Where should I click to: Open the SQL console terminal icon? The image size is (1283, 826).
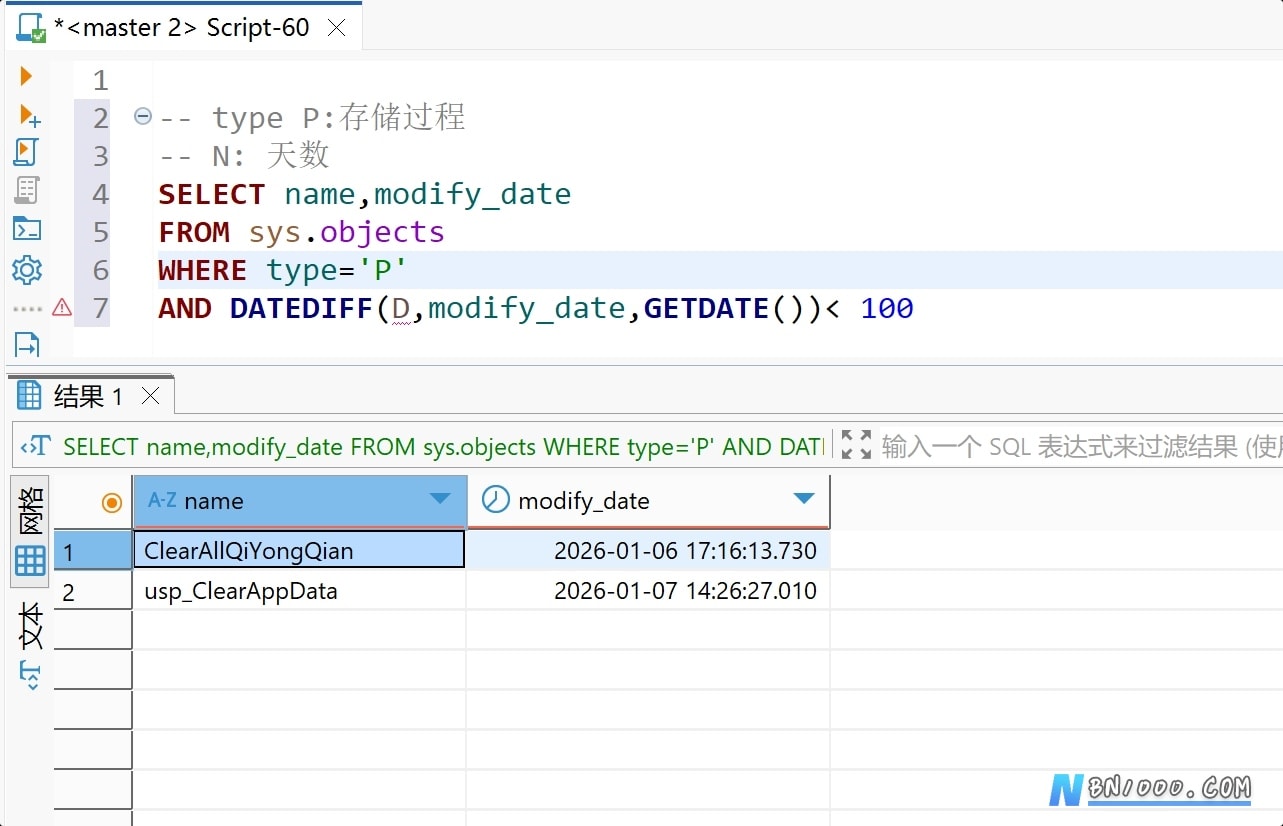[x=27, y=229]
